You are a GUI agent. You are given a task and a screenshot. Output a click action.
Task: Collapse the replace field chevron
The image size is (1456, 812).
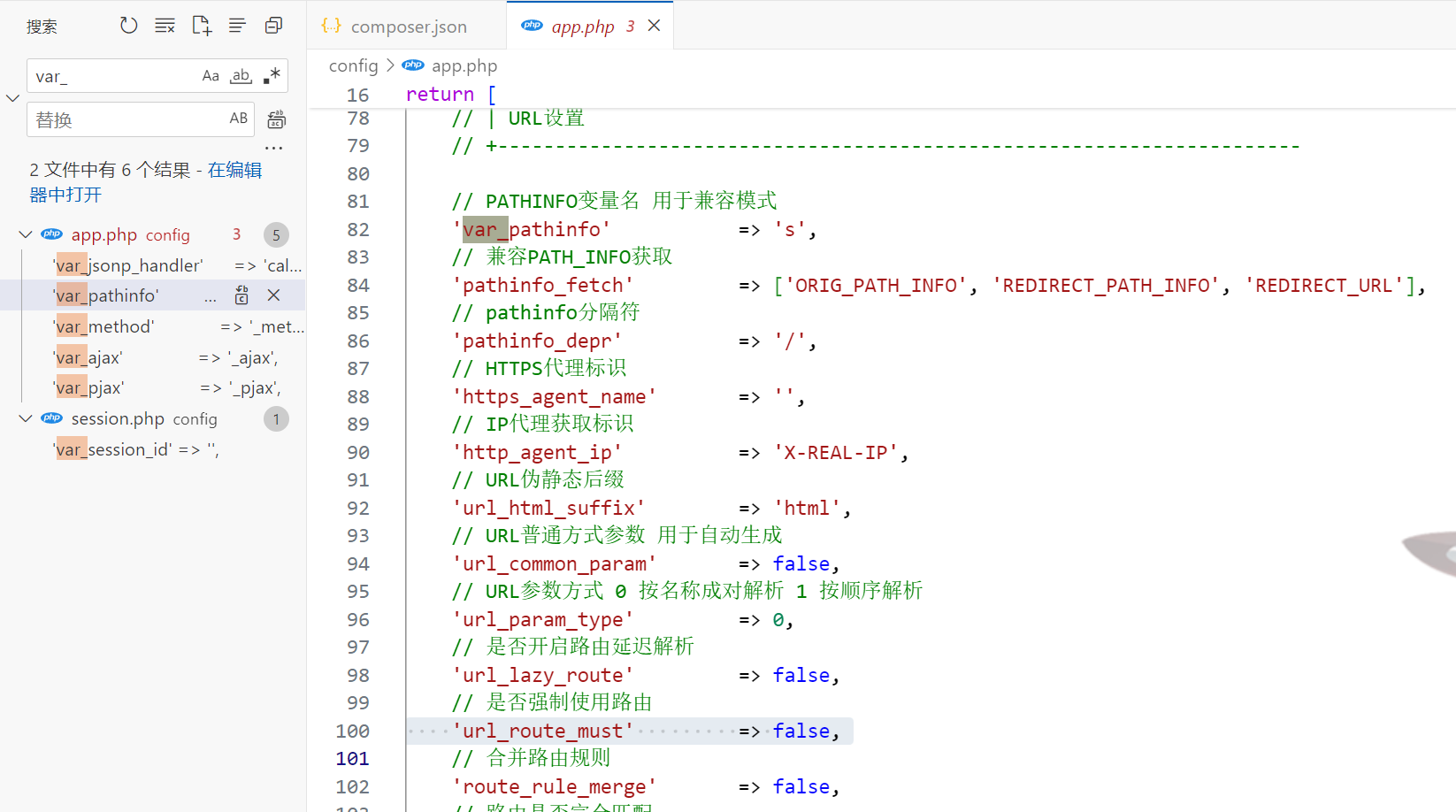point(12,98)
